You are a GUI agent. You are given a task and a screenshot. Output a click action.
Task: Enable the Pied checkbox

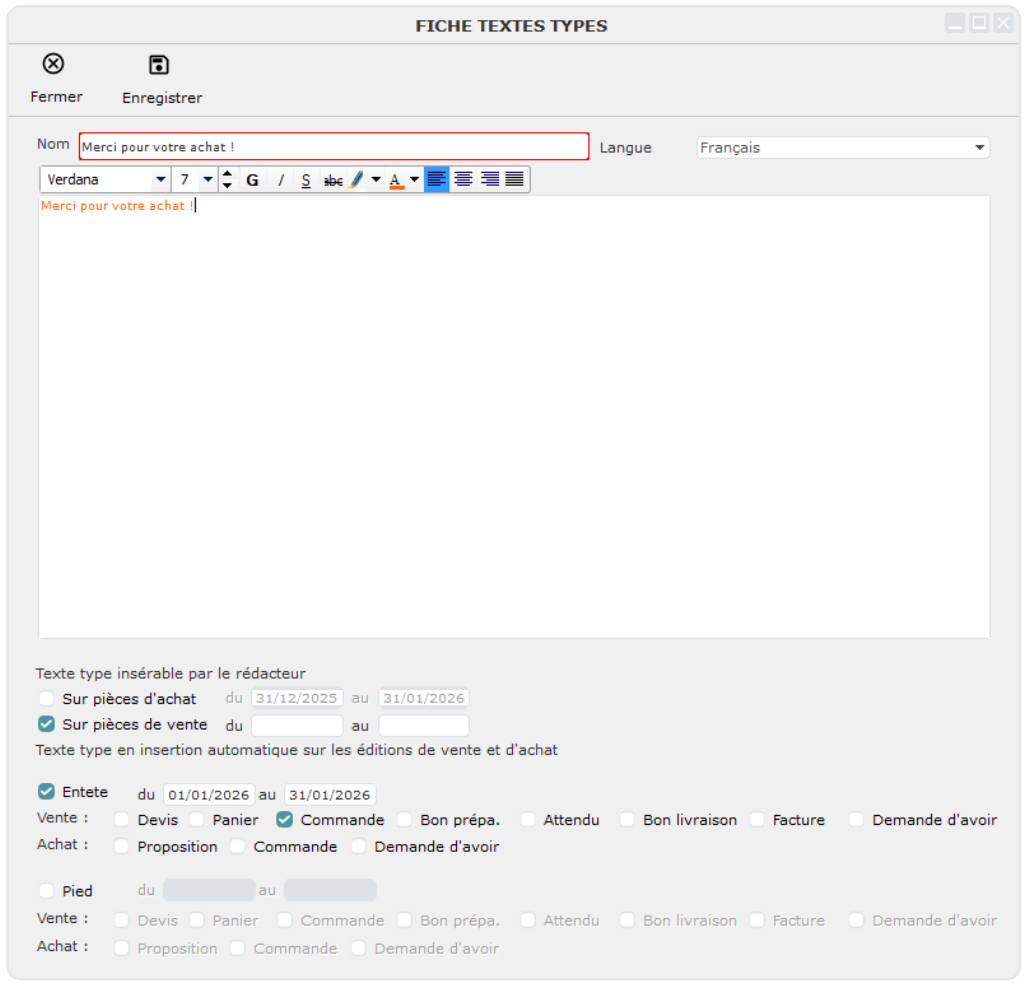tap(46, 891)
